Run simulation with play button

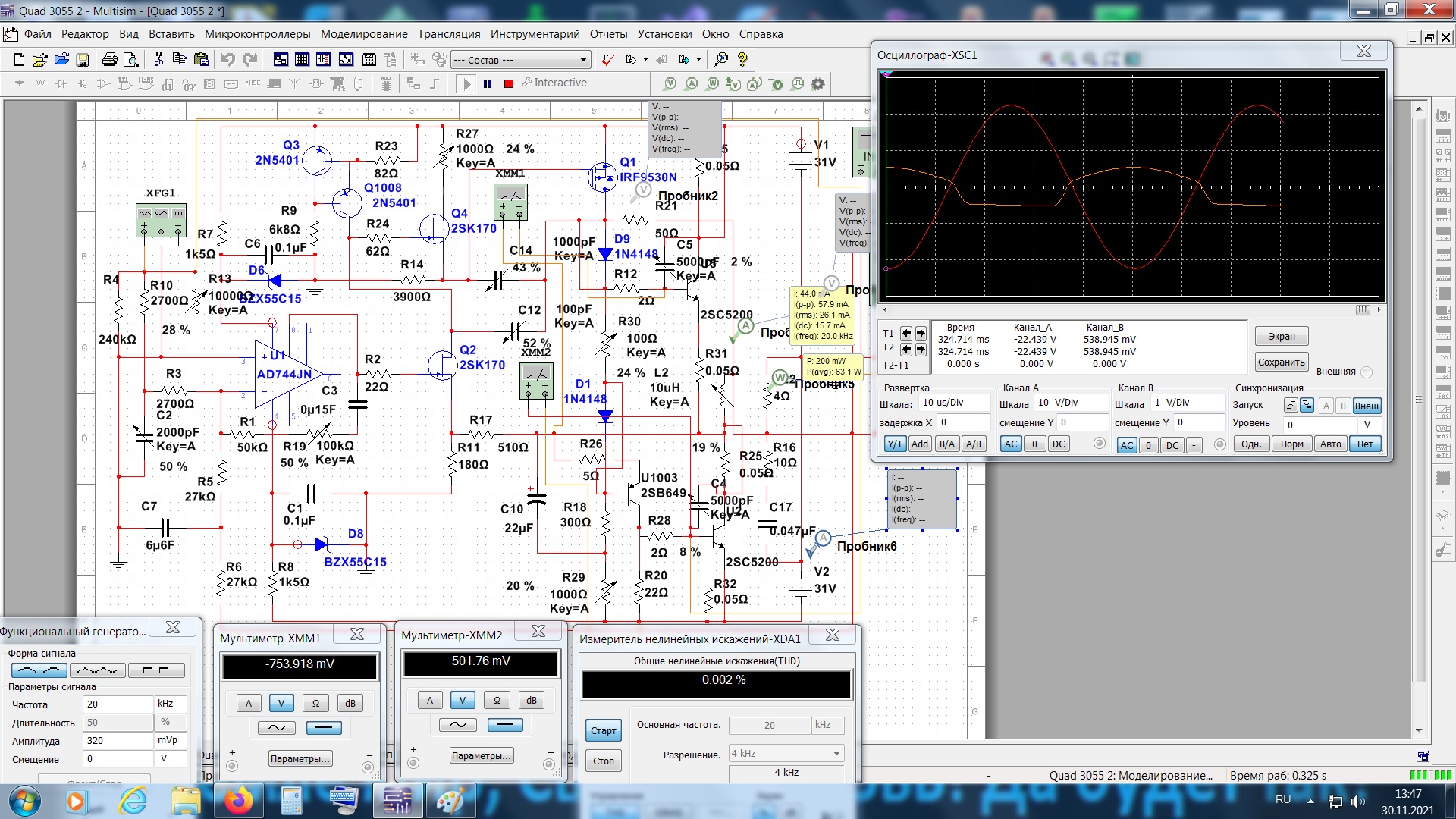click(x=467, y=83)
